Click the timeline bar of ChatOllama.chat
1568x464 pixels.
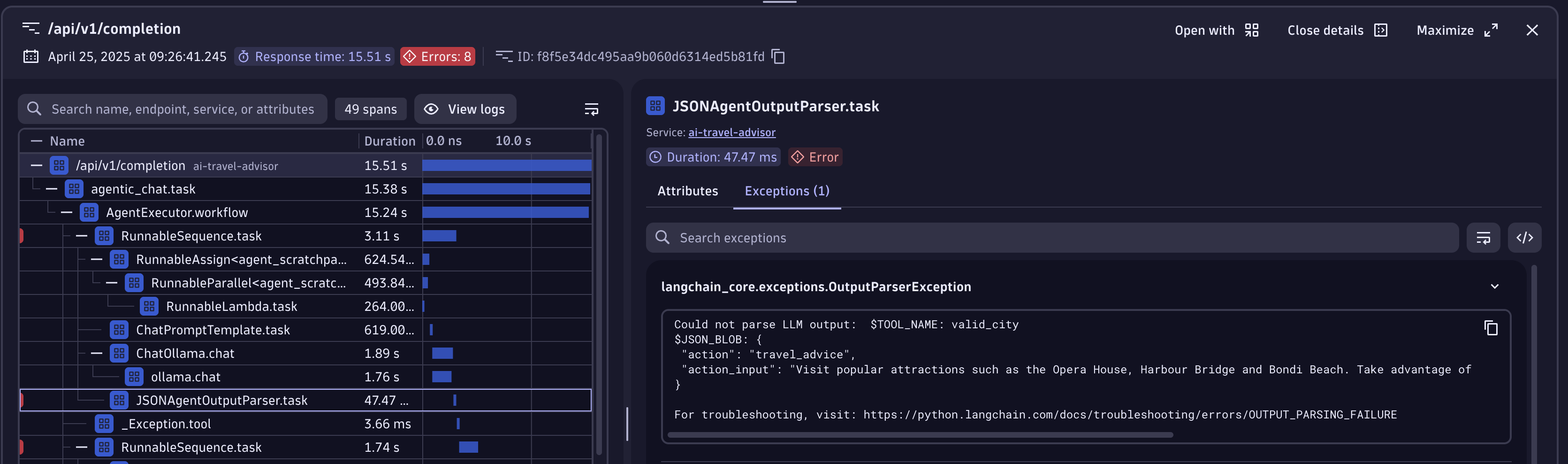(442, 354)
